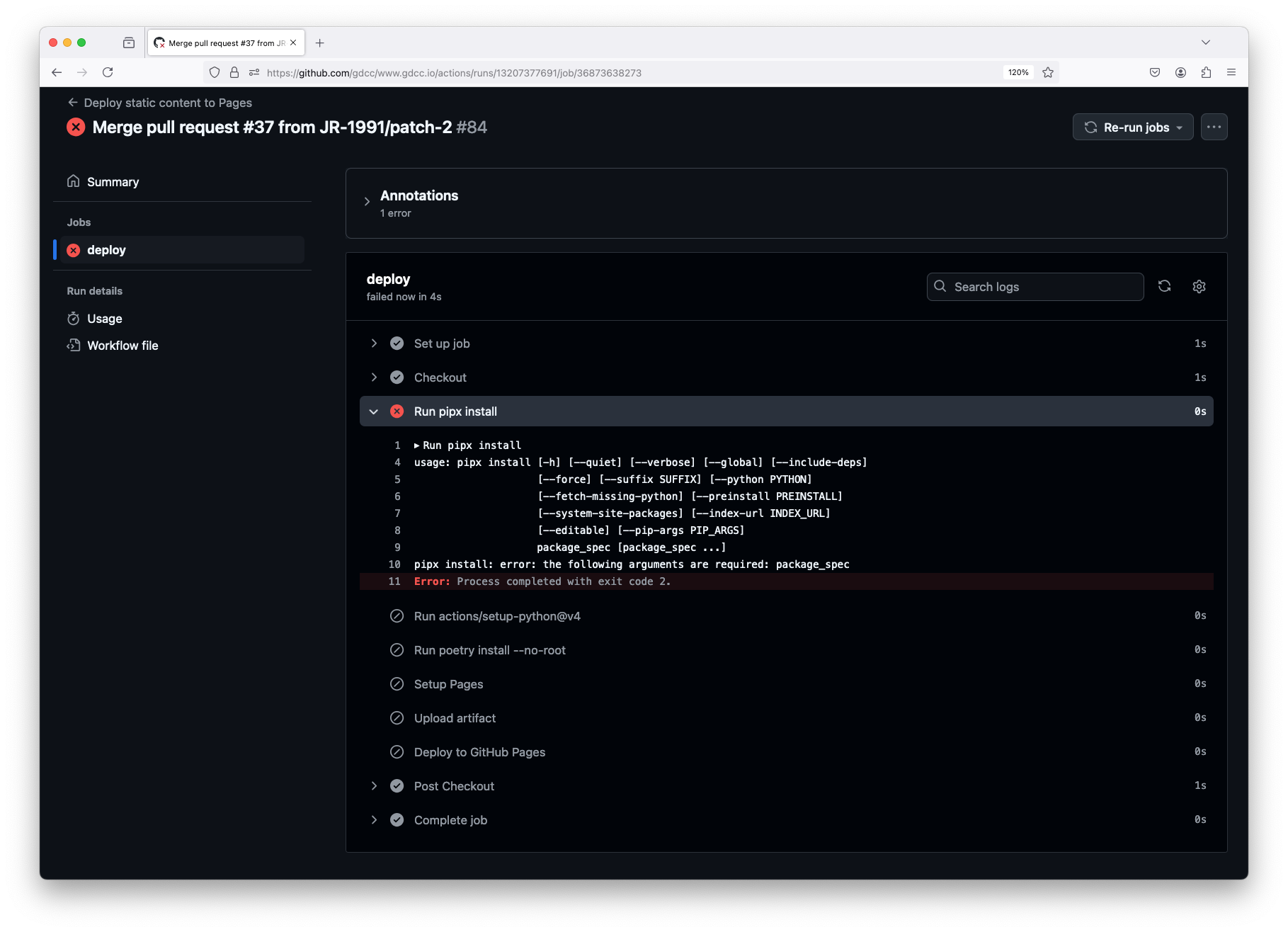
Task: Click the browser reload page icon
Action: point(108,72)
